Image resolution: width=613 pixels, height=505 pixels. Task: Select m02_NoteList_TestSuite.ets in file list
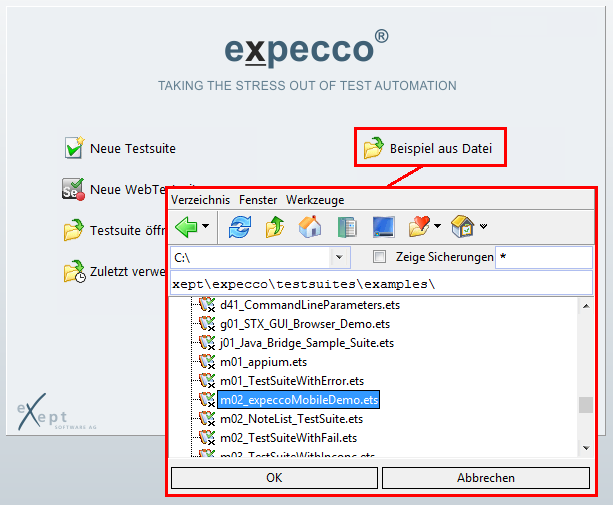pos(283,418)
